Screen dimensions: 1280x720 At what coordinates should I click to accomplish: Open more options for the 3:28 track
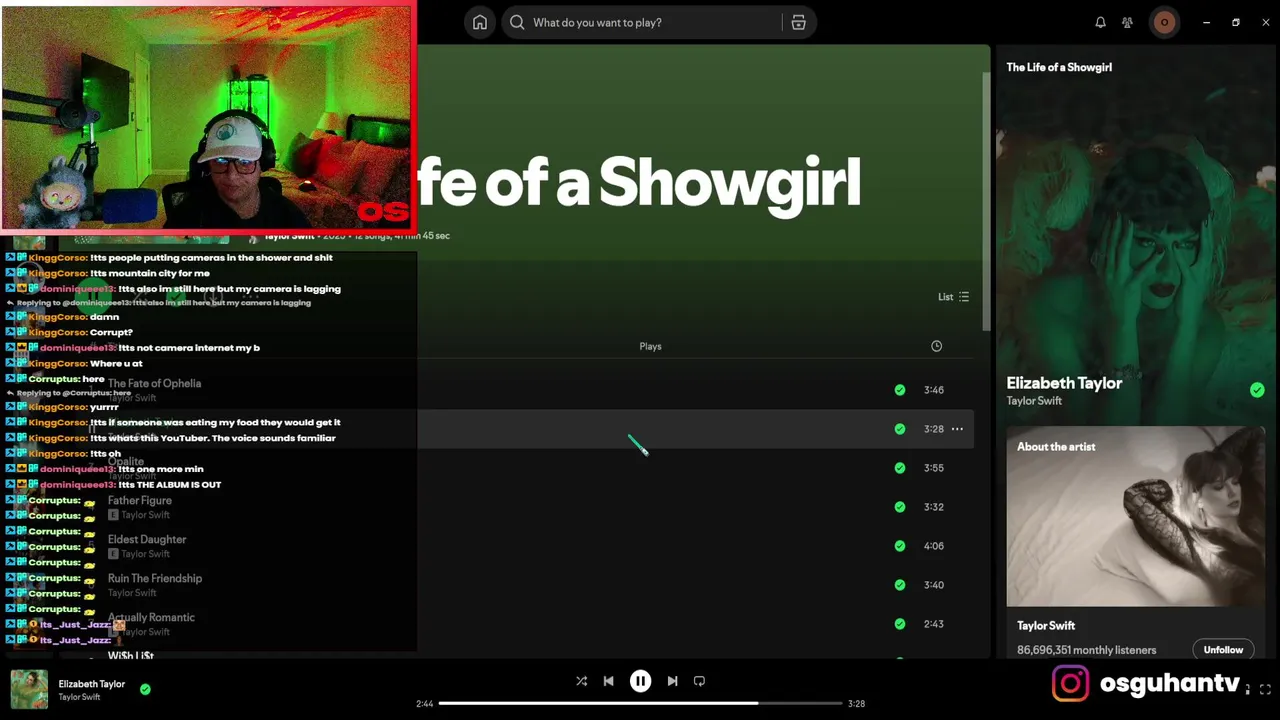pyautogui.click(x=957, y=429)
